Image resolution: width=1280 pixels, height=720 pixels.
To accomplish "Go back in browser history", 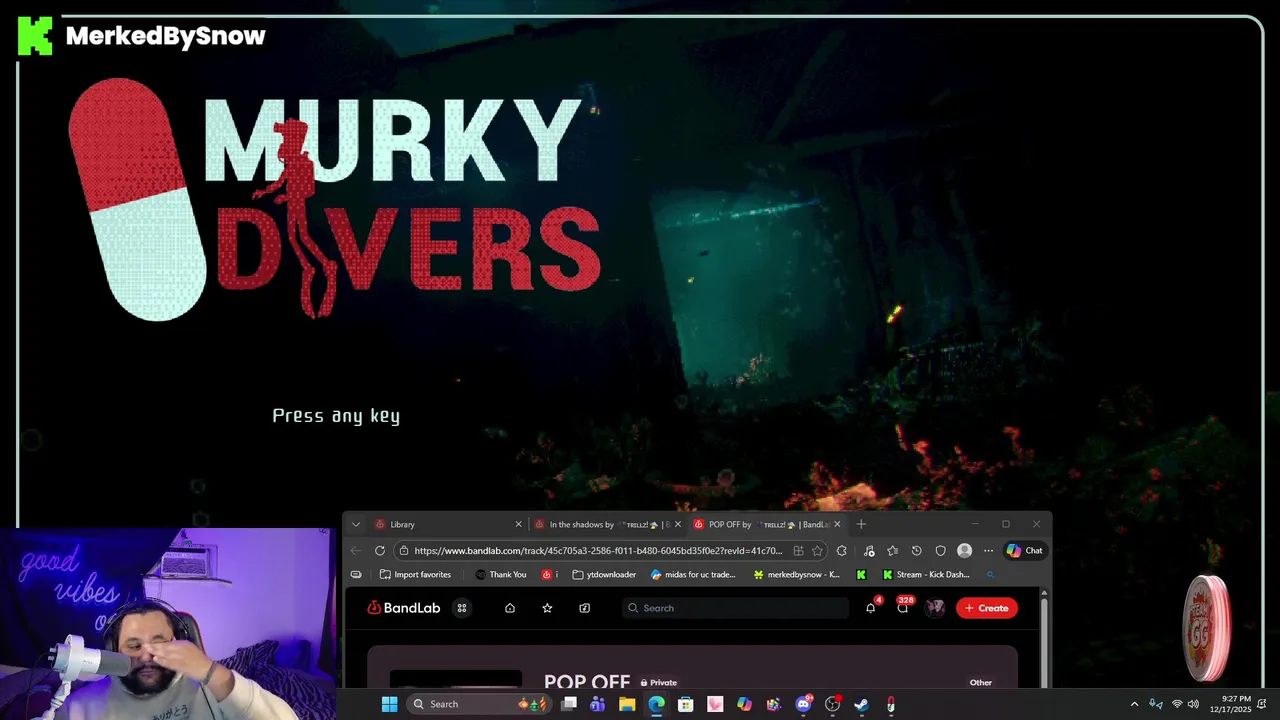I will pos(356,551).
